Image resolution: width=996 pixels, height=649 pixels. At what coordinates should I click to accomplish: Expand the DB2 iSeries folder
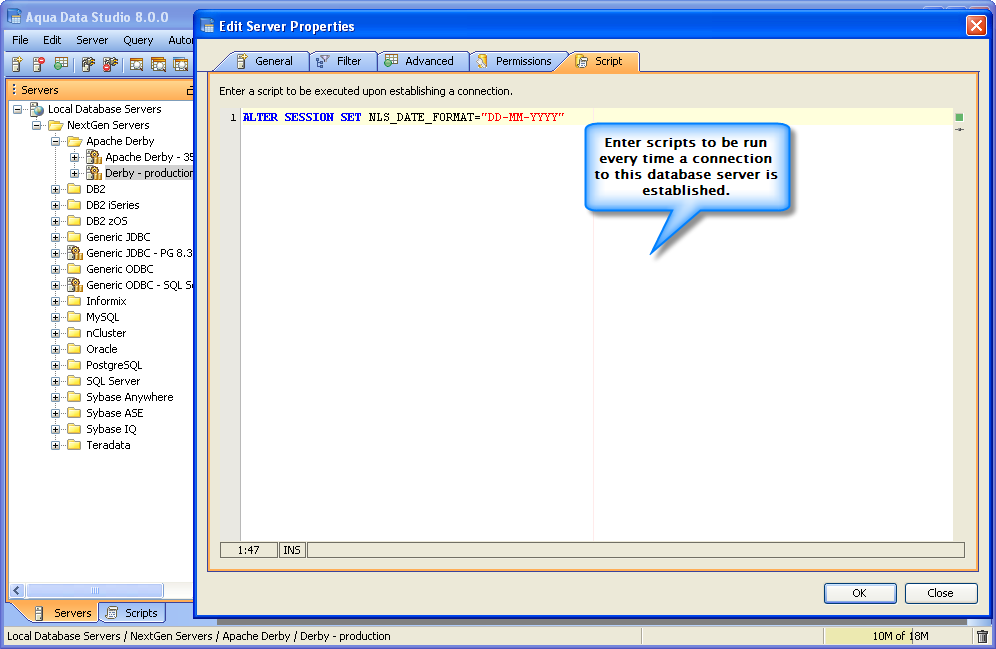coord(56,205)
